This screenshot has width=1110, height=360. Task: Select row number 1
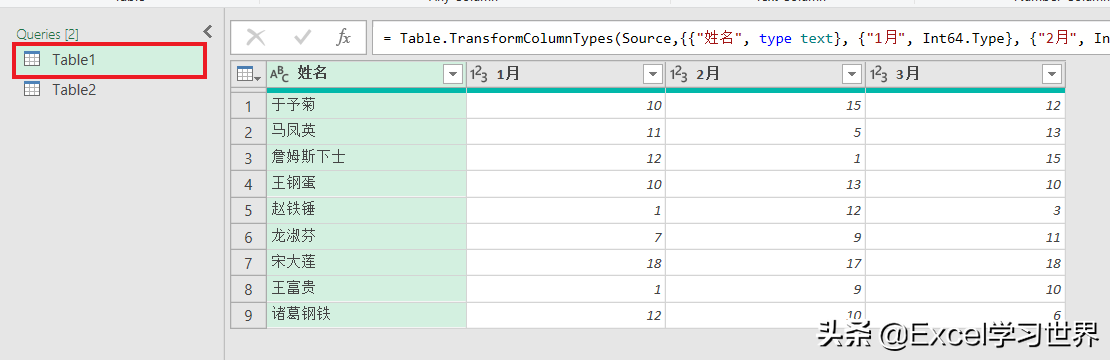pyautogui.click(x=248, y=106)
